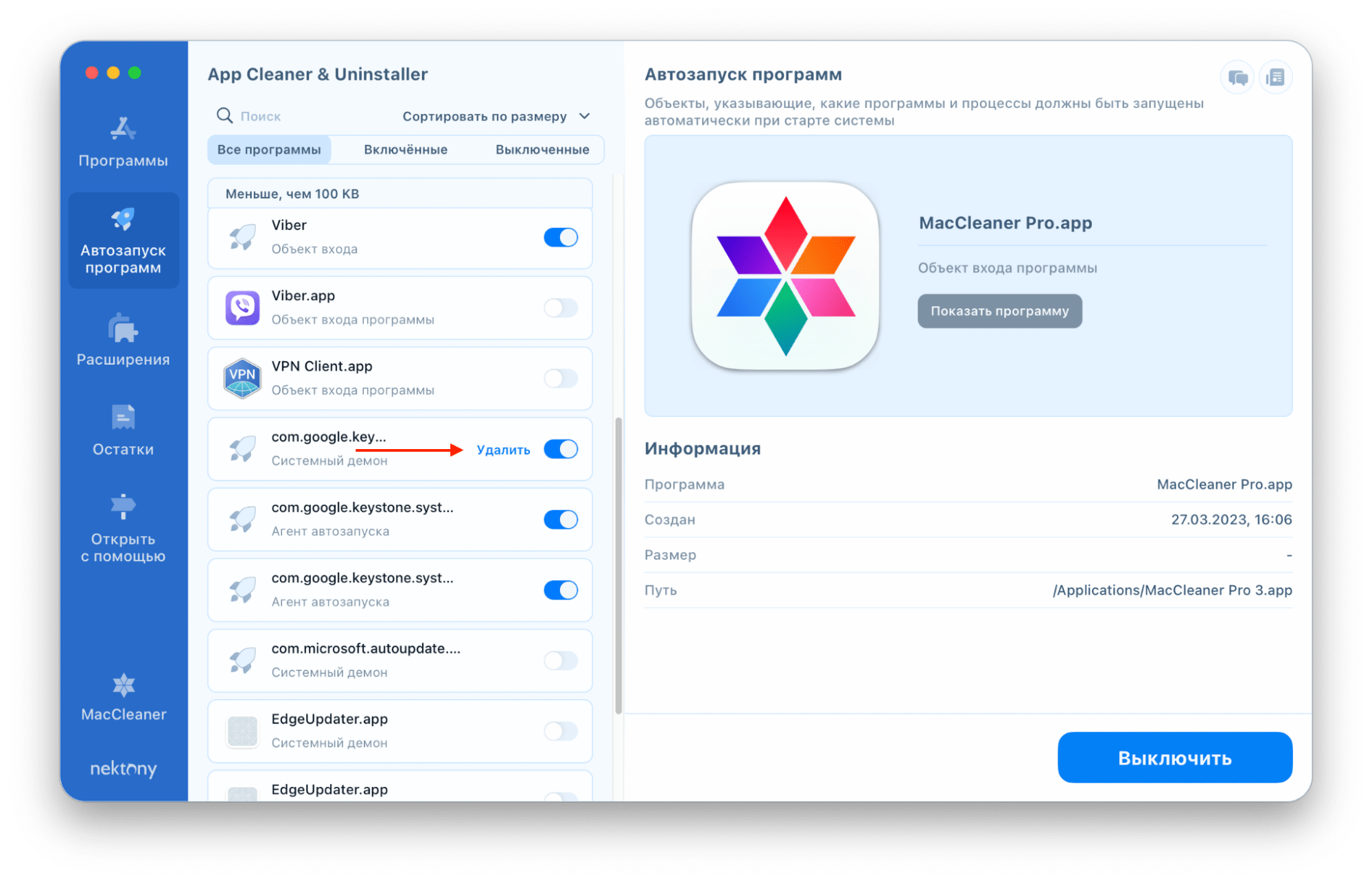Click the nektony logo

(124, 768)
